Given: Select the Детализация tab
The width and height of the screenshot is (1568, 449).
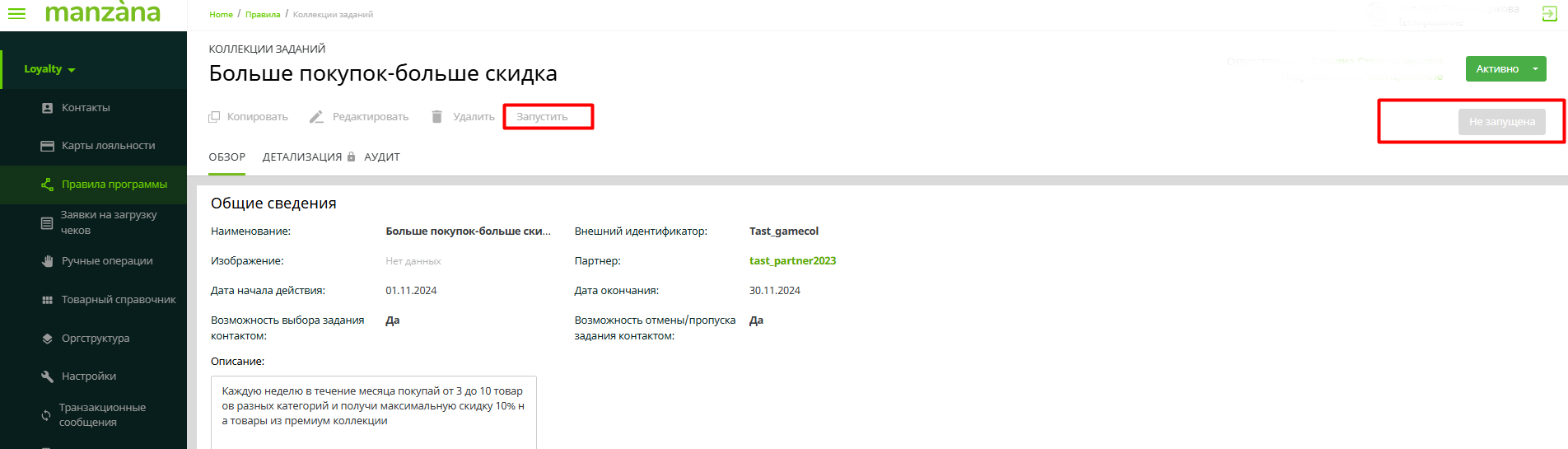Looking at the screenshot, I should point(302,157).
